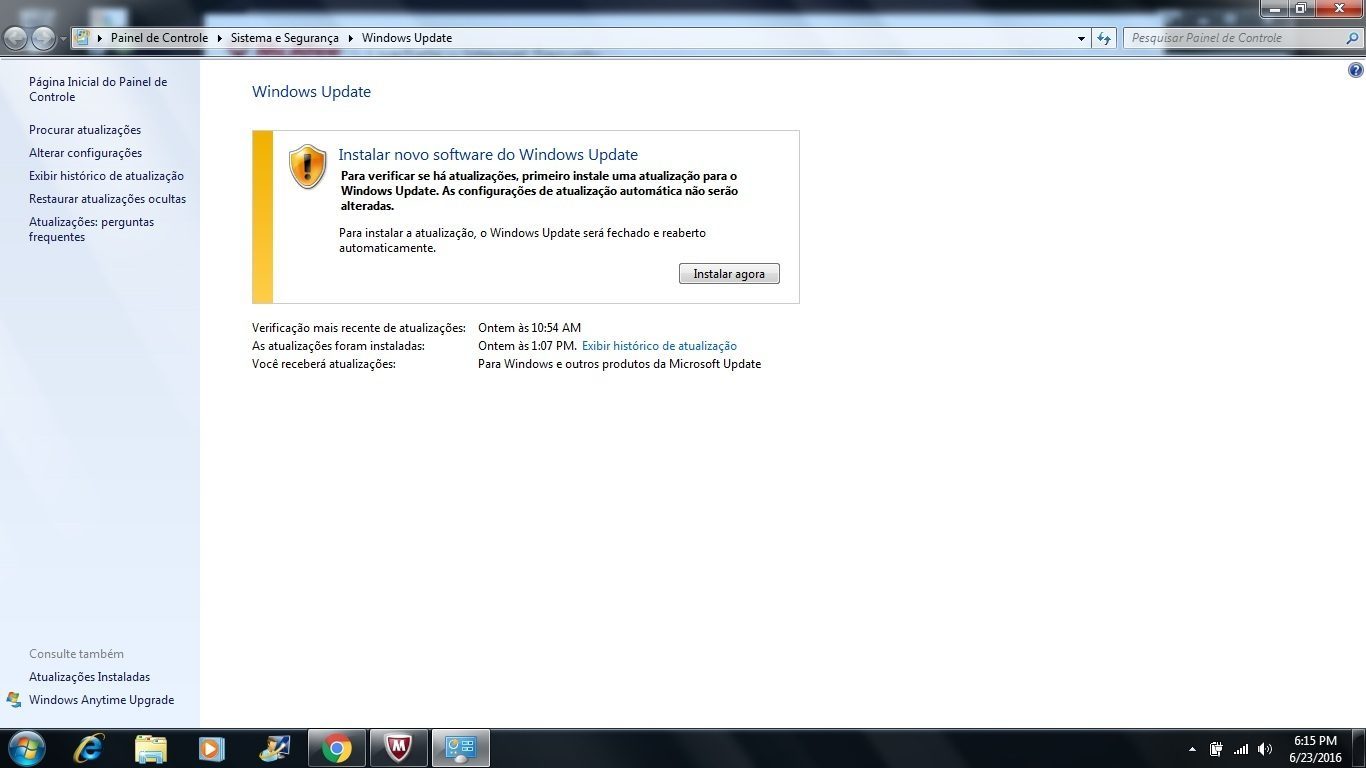This screenshot has width=1366, height=768.
Task: Open Windows Media Player taskbar icon
Action: point(212,748)
